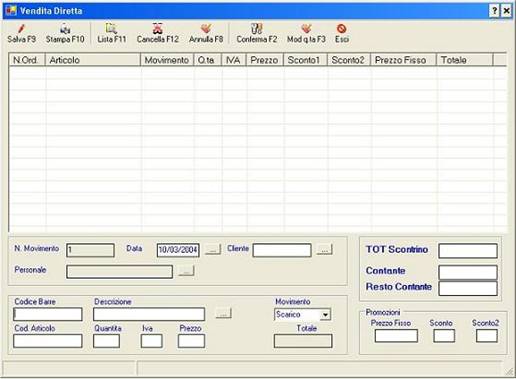Close the Vendita Diretta window

[x=506, y=11]
